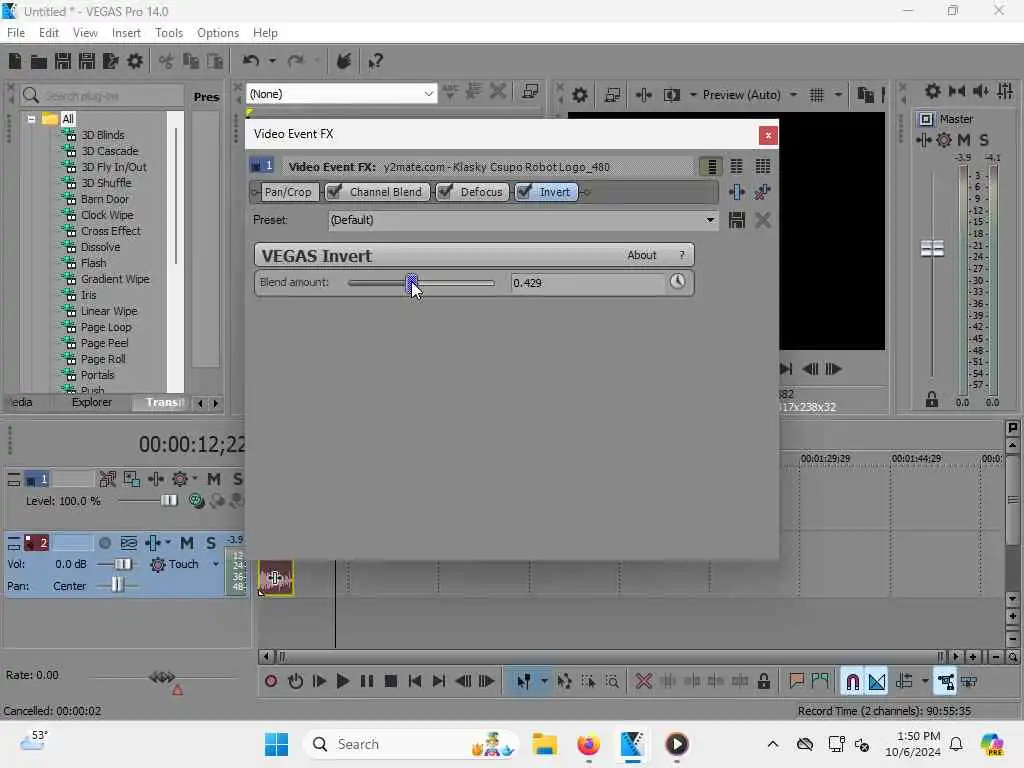Undo last action with toolbar arrow

[x=251, y=61]
